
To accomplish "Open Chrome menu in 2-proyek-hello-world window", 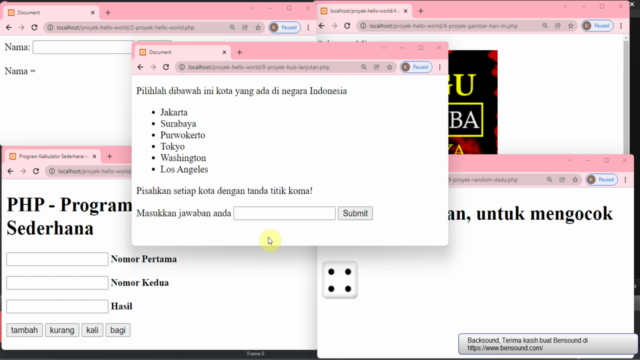I will click(308, 27).
